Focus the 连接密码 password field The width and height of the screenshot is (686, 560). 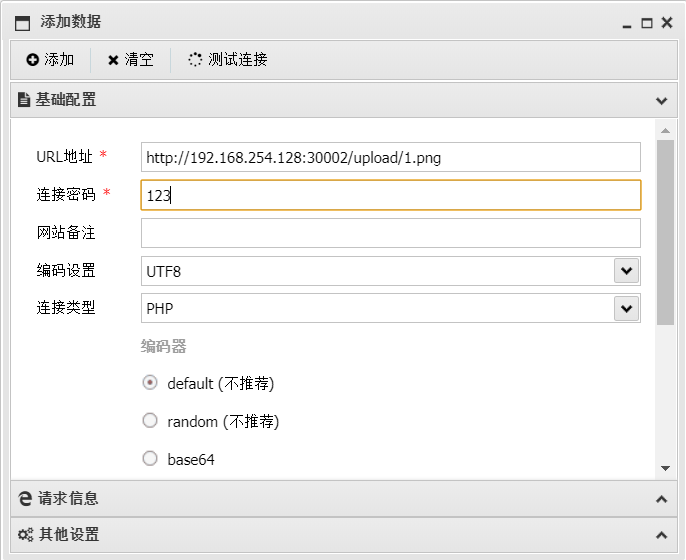391,195
